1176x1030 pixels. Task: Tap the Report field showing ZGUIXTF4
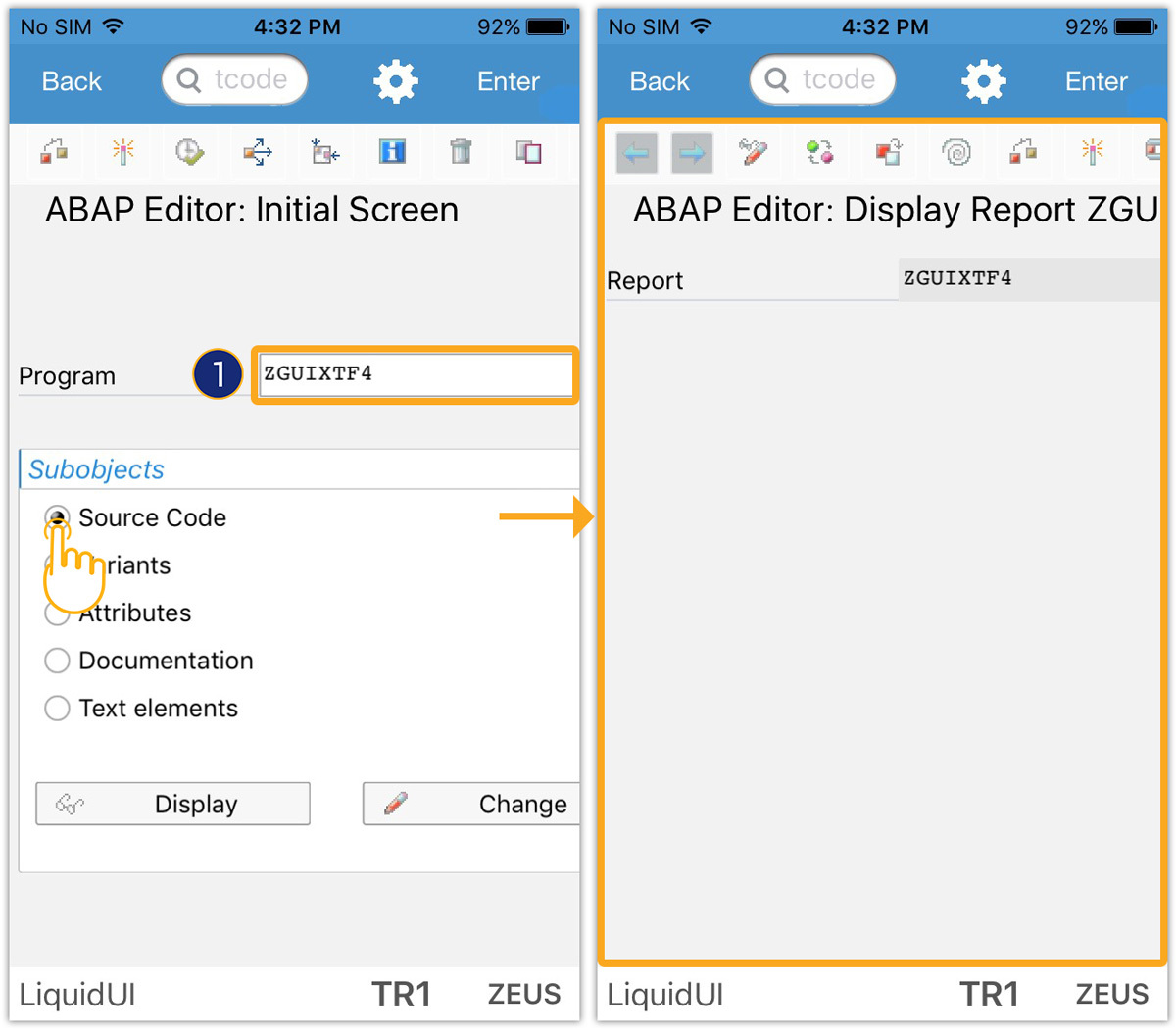[1027, 279]
